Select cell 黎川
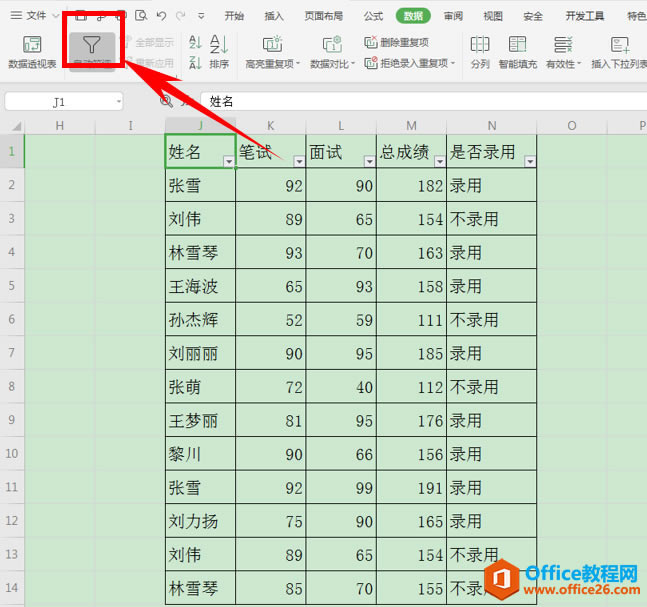The image size is (647, 607). 200,454
